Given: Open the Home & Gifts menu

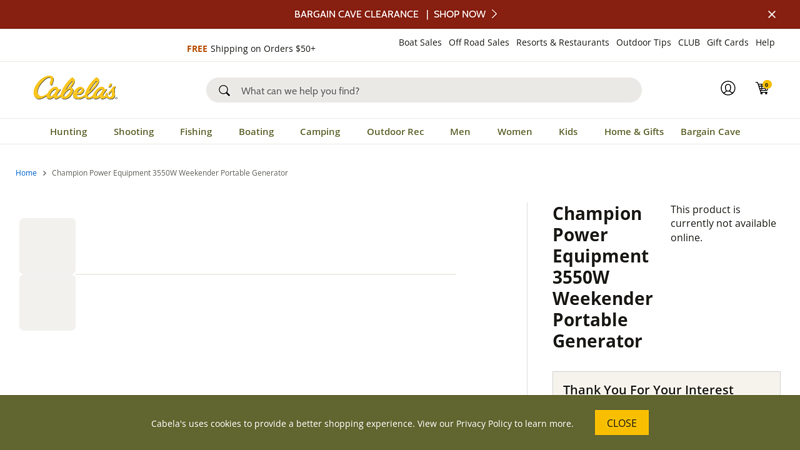Looking at the screenshot, I should tap(634, 132).
